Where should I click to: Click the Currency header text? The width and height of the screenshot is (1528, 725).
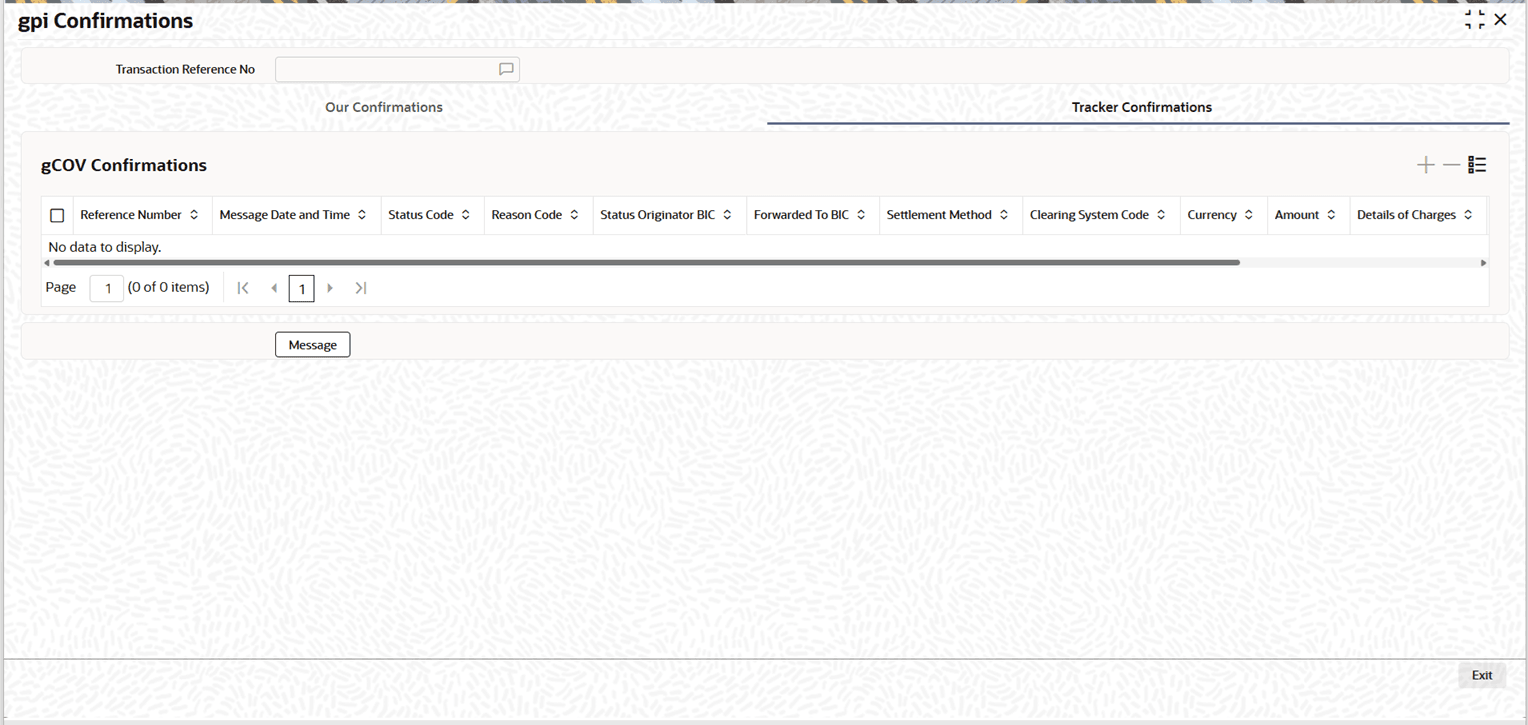1212,215
